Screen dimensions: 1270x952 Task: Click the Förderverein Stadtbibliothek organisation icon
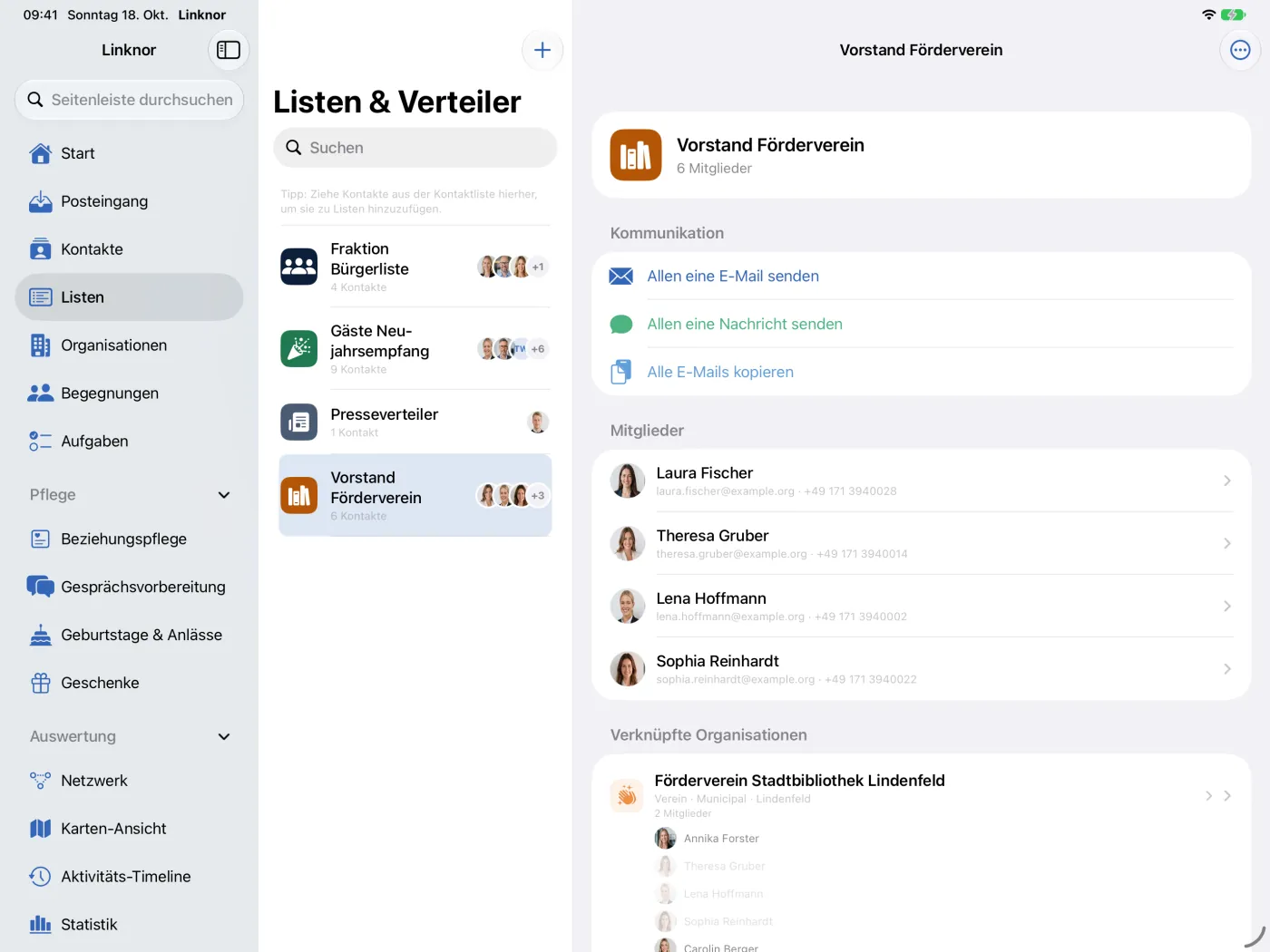627,796
